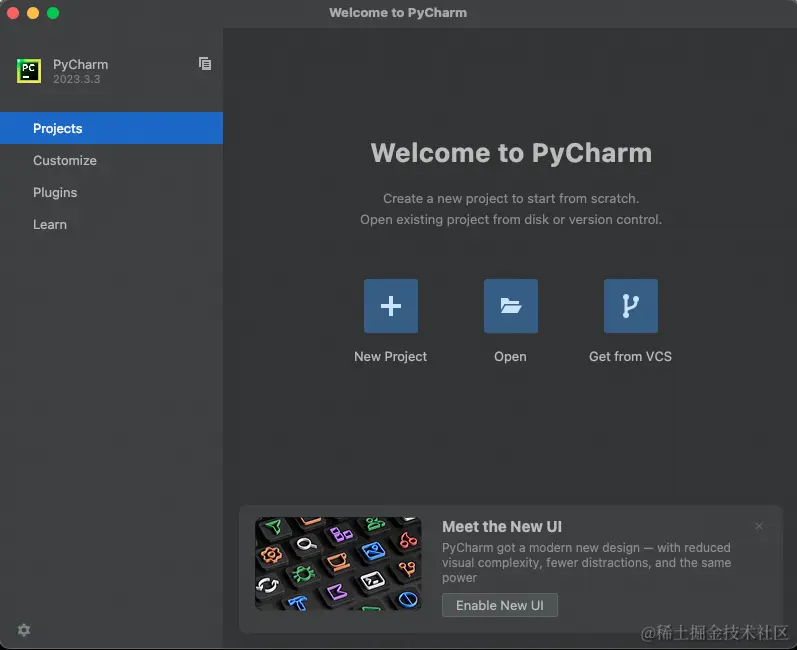
Task: Click the PyCharm PC logo icon
Action: [x=29, y=71]
